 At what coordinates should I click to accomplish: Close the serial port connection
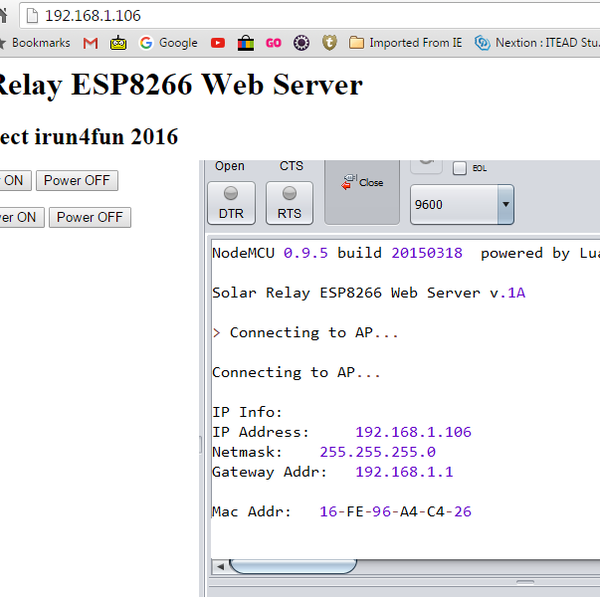coord(362,184)
